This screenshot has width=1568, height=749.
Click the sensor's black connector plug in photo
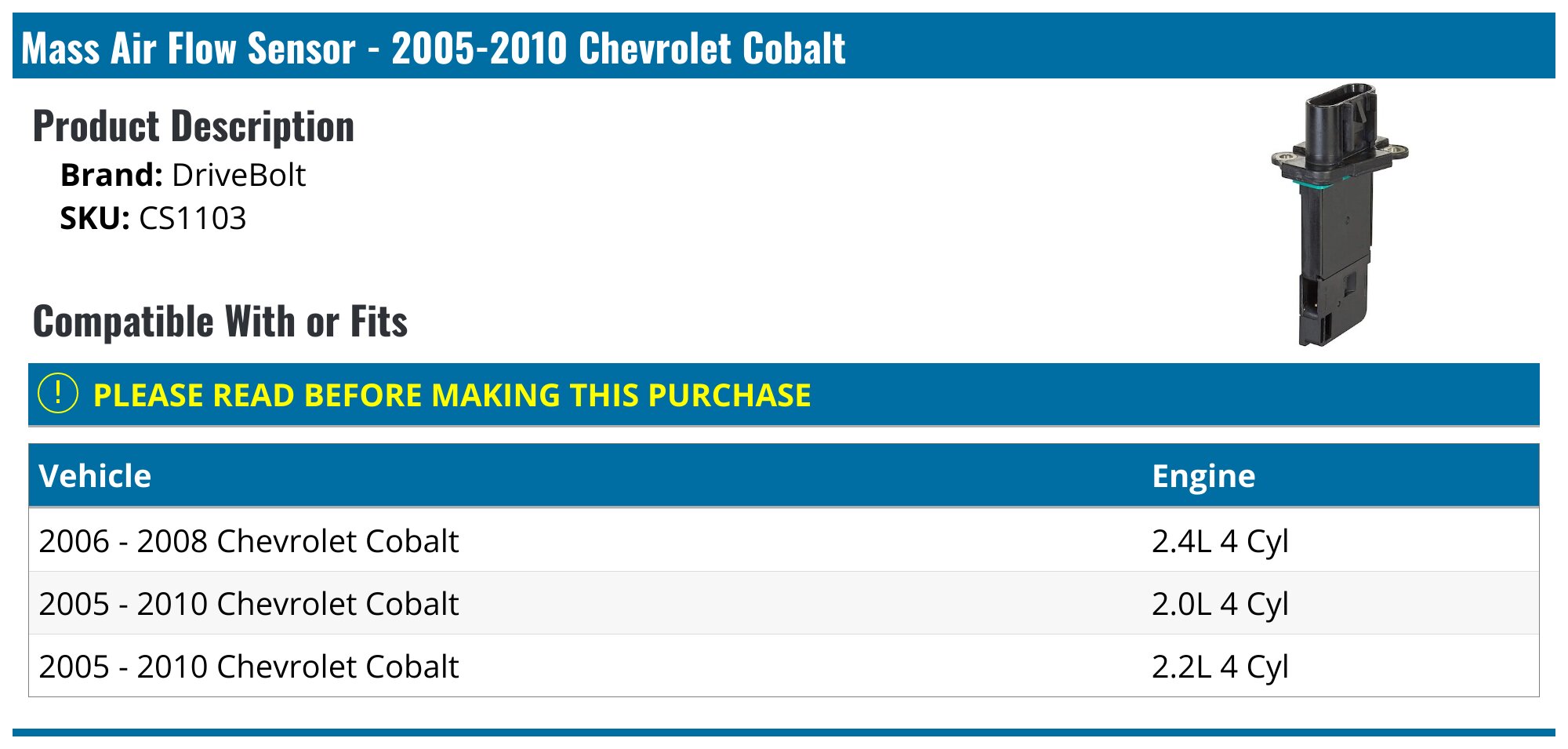(x=1338, y=118)
